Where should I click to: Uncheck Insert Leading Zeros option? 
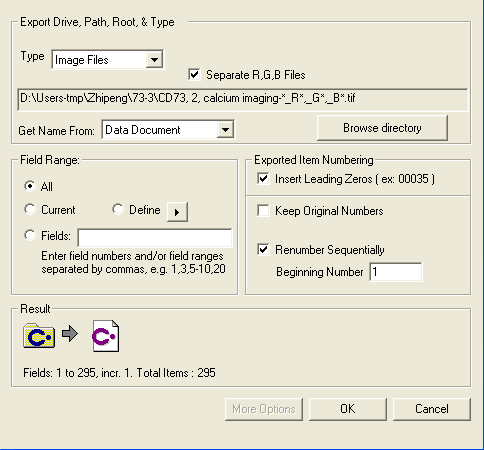tap(263, 179)
